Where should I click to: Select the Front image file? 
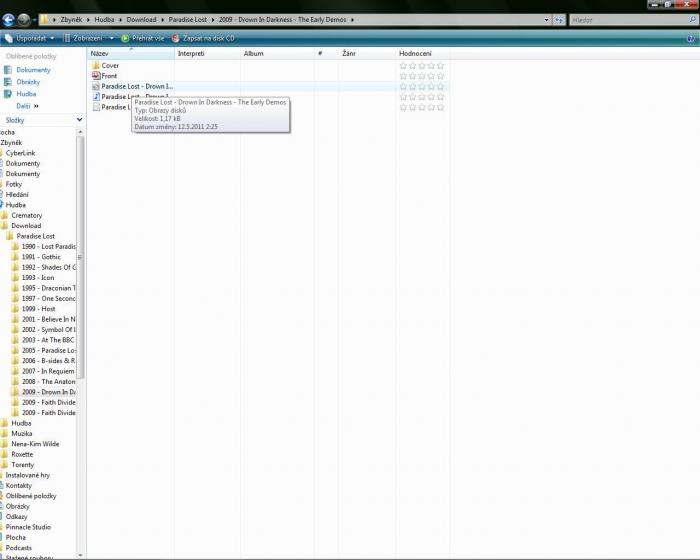(x=109, y=76)
